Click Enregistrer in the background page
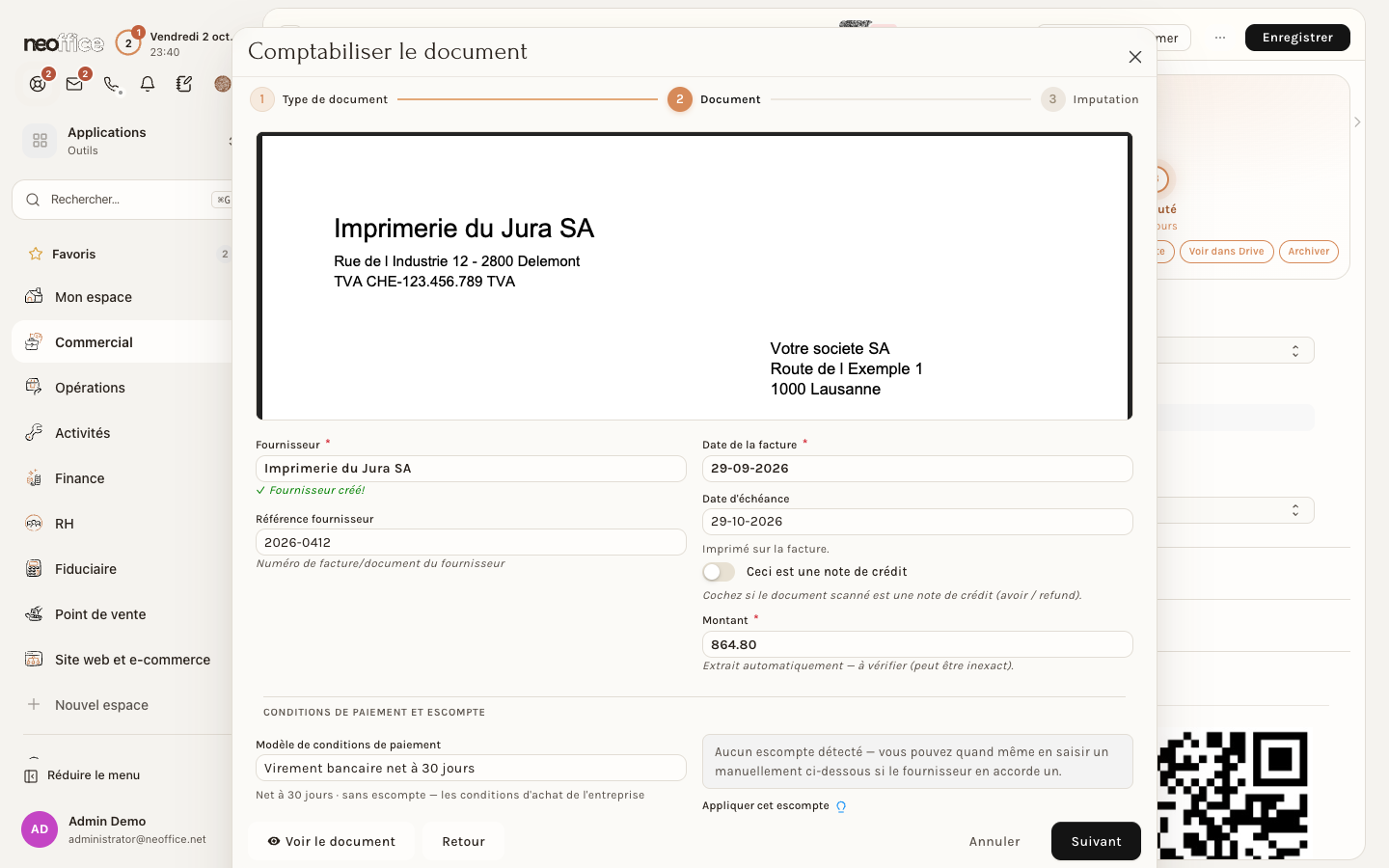Image resolution: width=1389 pixels, height=868 pixels. click(1297, 38)
